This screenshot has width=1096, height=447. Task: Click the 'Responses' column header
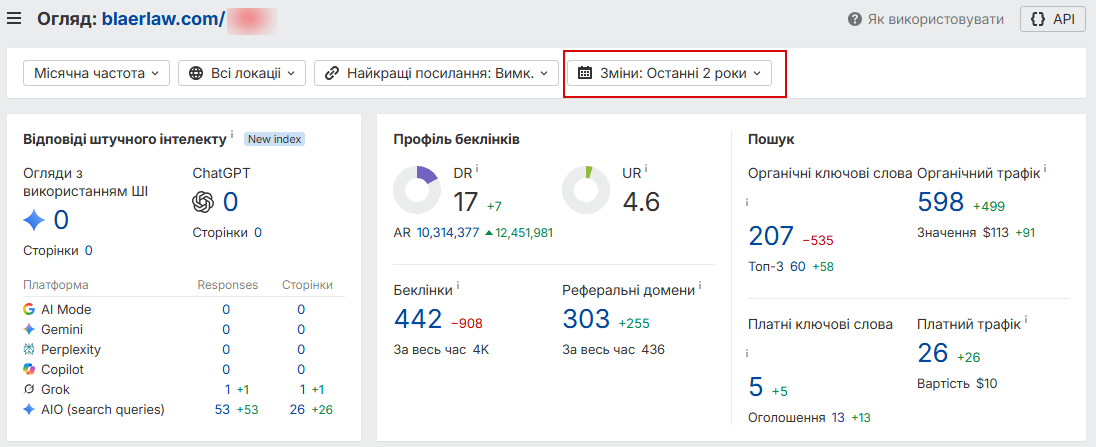pyautogui.click(x=227, y=285)
